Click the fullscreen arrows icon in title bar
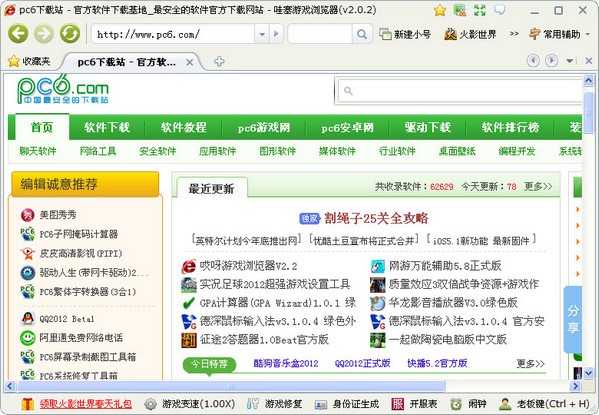599x415 pixels. 480,10
